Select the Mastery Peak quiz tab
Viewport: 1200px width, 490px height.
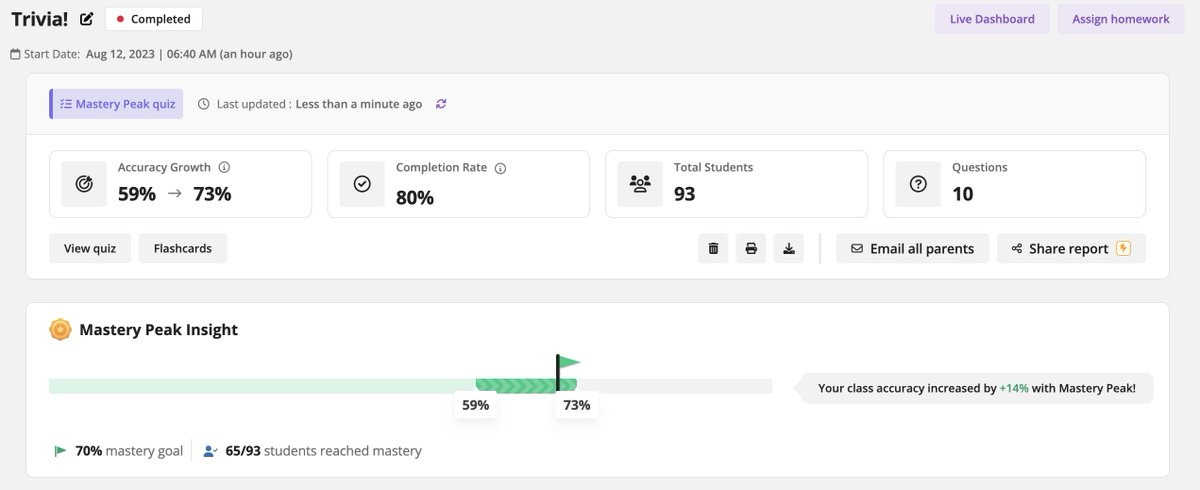pyautogui.click(x=117, y=104)
